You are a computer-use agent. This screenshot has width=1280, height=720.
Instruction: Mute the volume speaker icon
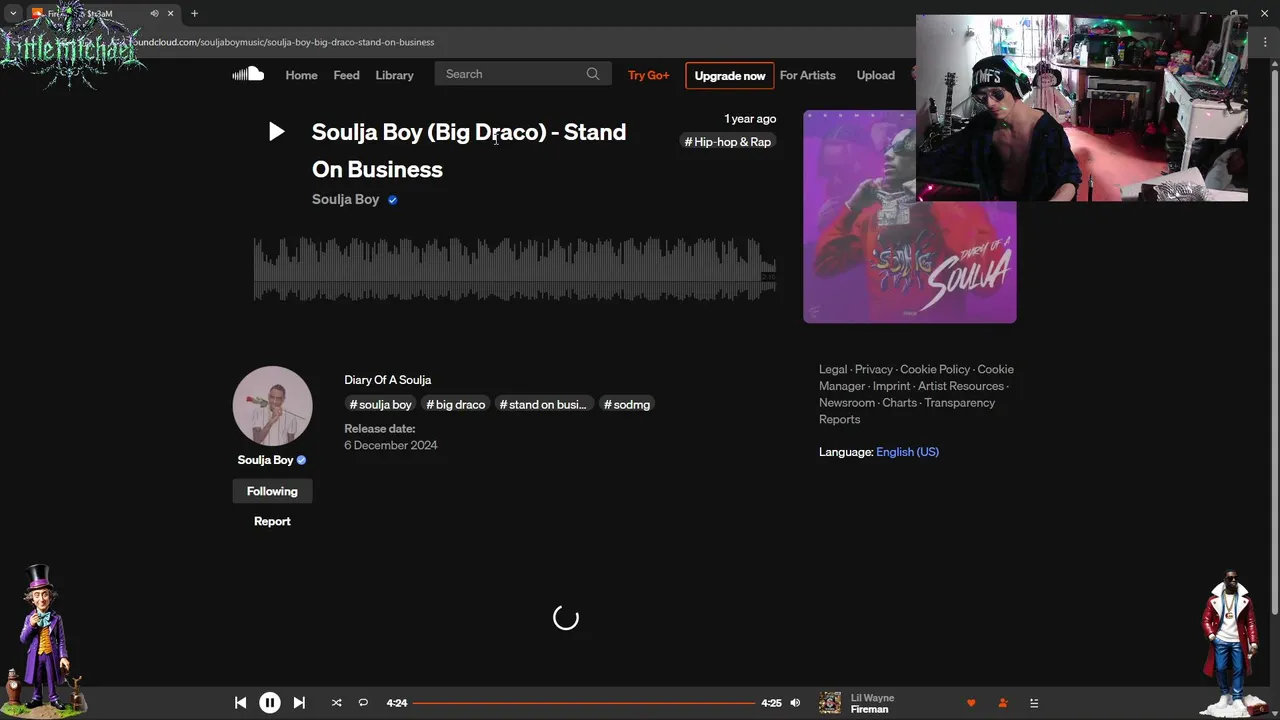(795, 703)
